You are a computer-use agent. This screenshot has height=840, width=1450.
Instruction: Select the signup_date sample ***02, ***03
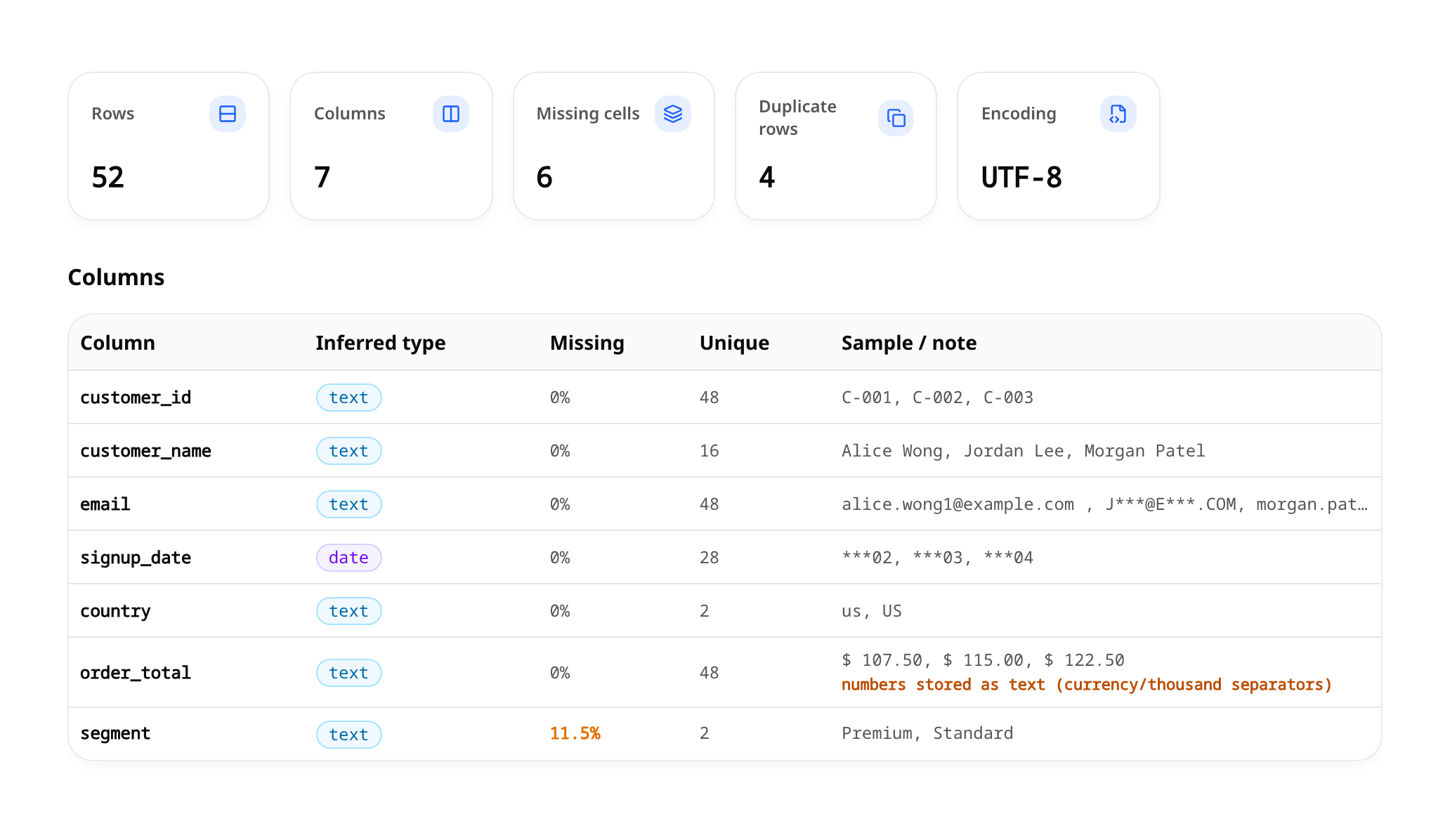[938, 558]
